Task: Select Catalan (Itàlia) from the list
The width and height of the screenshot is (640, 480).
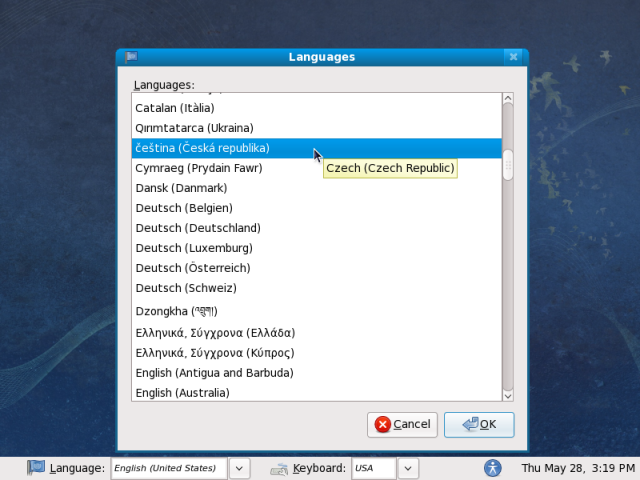Action: 175,107
